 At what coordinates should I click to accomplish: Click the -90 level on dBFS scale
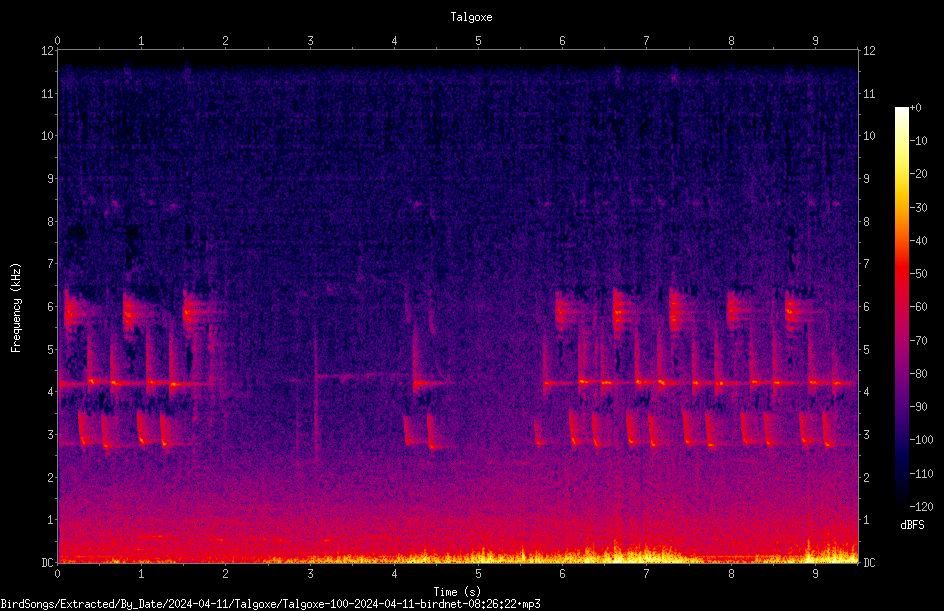coord(918,406)
